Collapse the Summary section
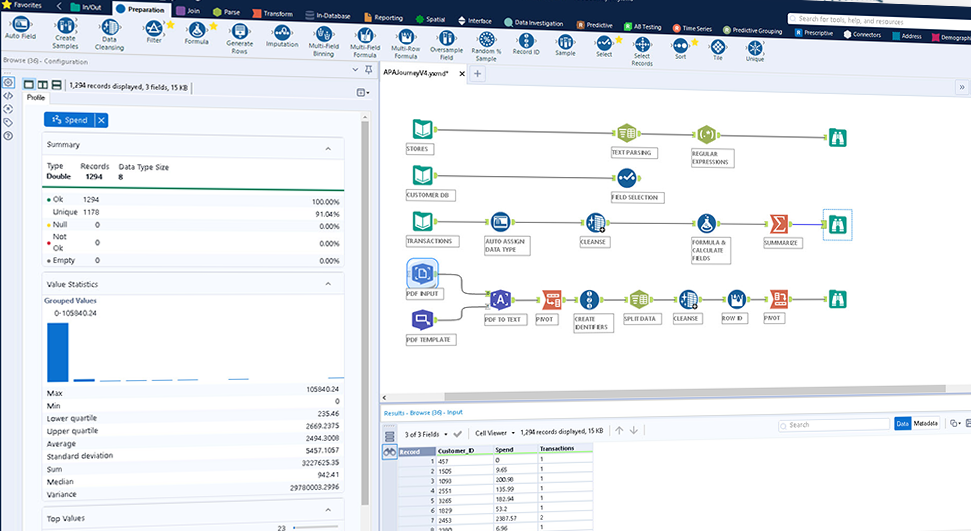The image size is (971, 531). (x=328, y=149)
